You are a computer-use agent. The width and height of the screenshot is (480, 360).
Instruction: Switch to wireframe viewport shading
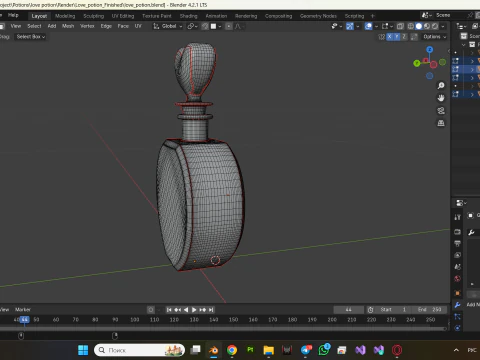pos(411,26)
